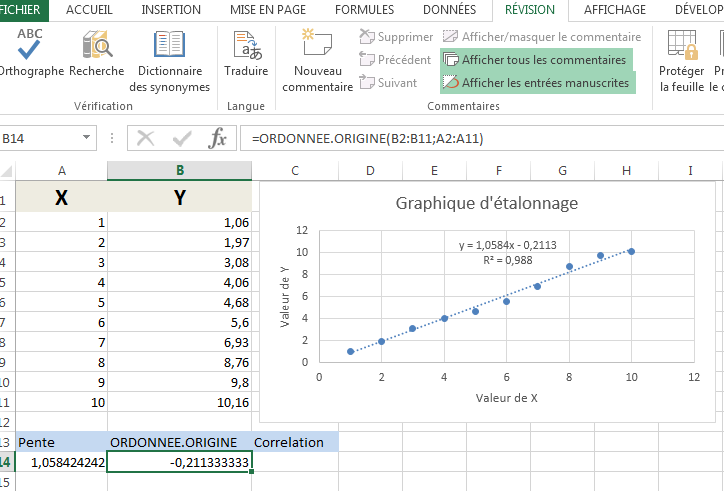Open the DONNÉES tab
The width and height of the screenshot is (724, 491).
coord(449,10)
